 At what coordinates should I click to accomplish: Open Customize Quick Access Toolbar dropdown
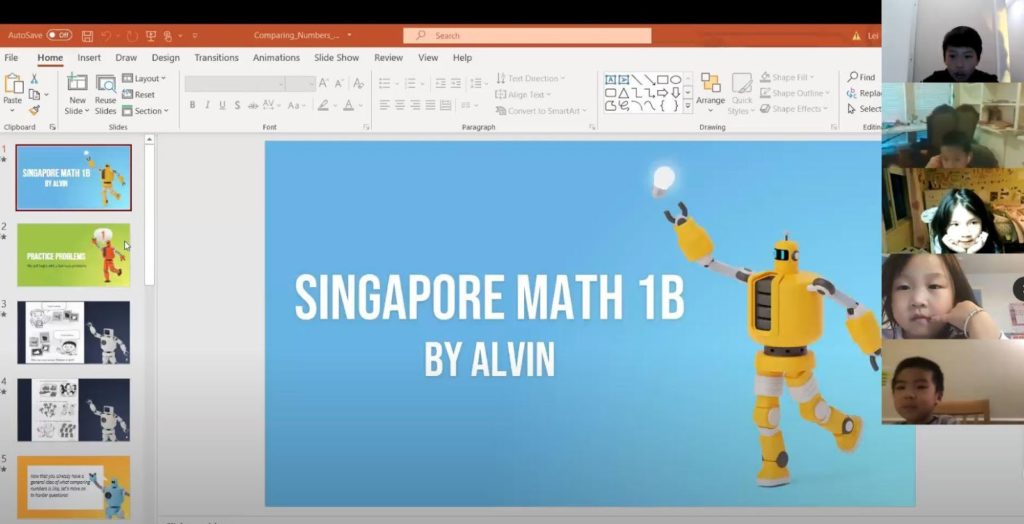click(x=195, y=35)
